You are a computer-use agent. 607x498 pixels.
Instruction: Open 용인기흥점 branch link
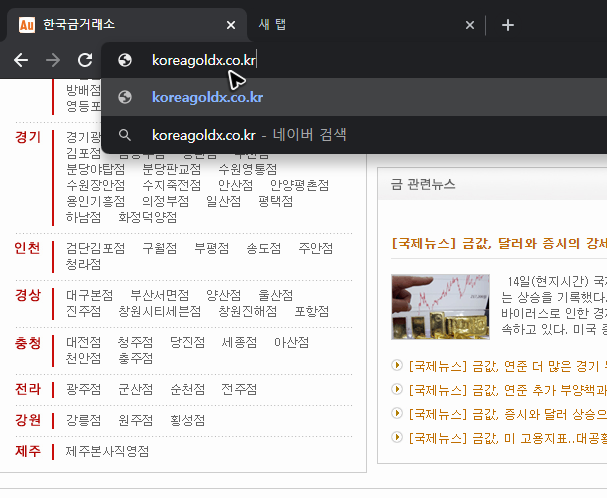(x=96, y=201)
